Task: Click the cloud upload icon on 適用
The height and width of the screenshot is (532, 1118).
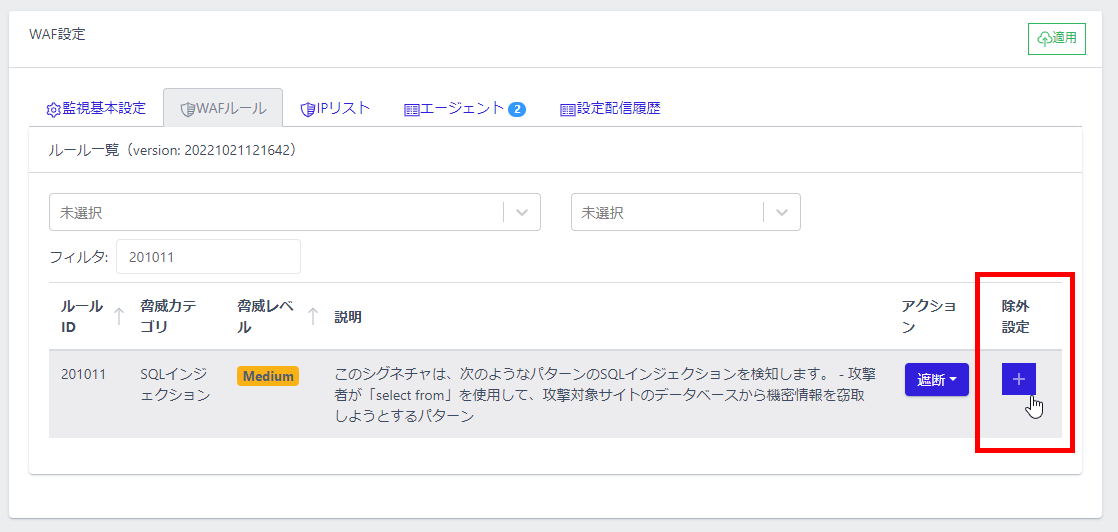Action: pyautogui.click(x=1044, y=39)
